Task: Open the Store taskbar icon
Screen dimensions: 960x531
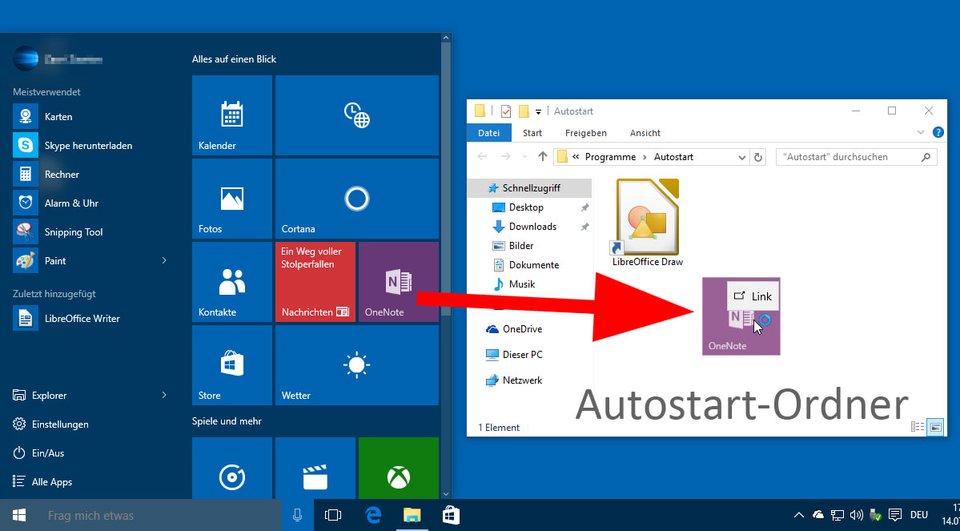Action: 451,515
